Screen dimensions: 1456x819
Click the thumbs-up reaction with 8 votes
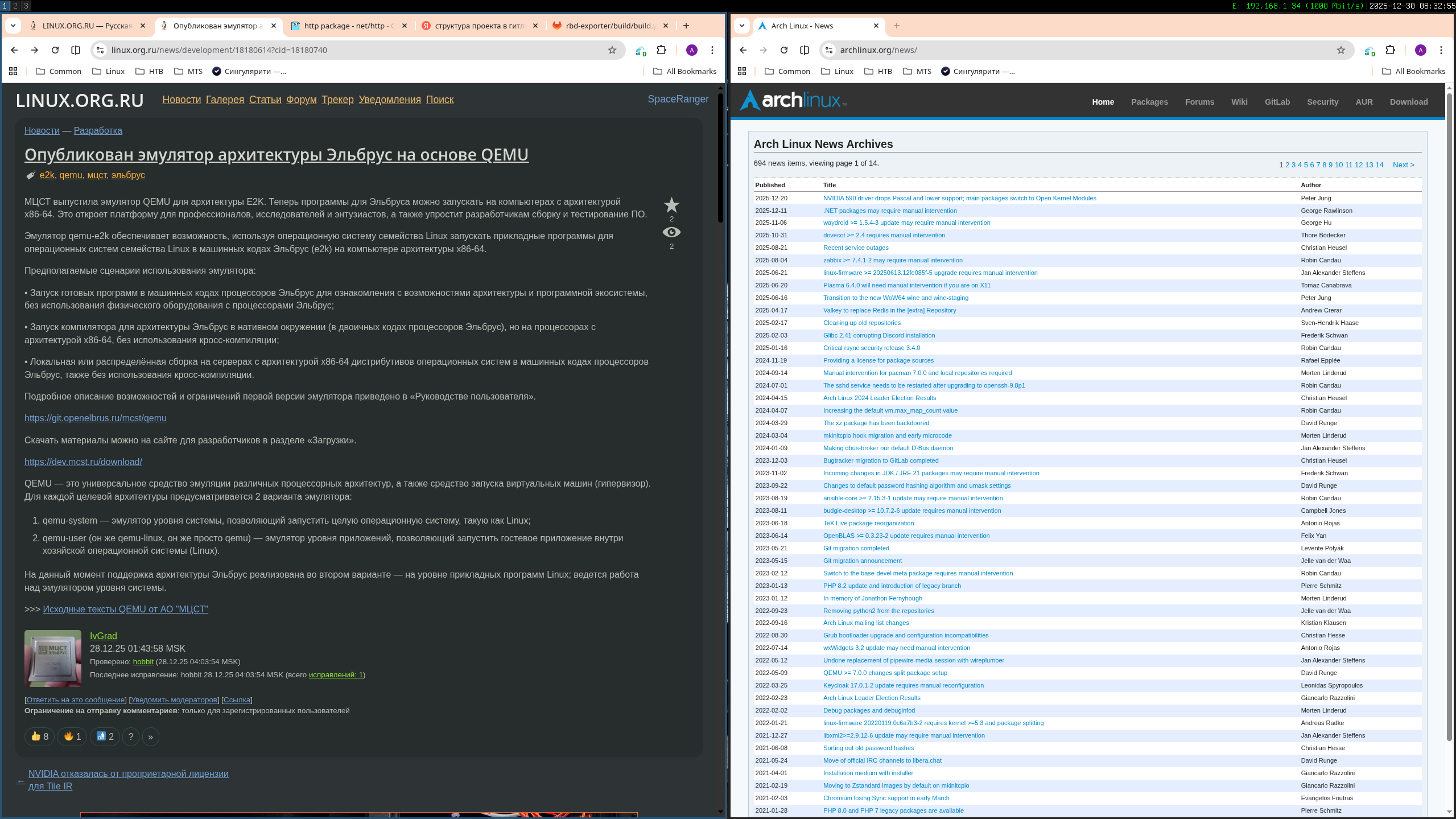tap(40, 736)
